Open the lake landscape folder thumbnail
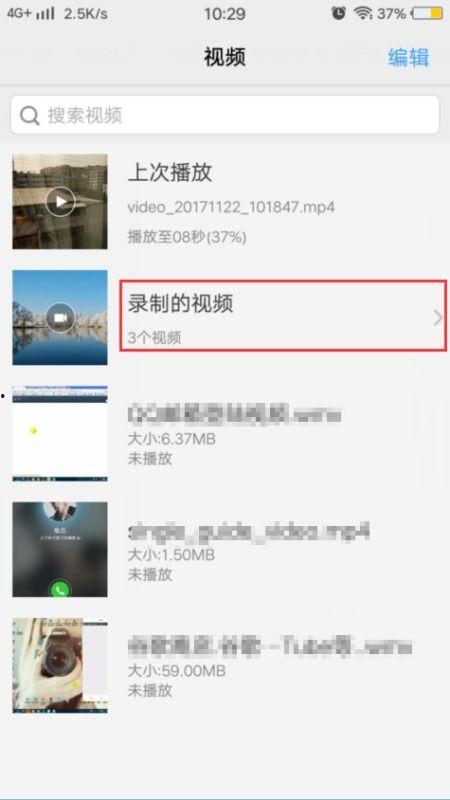The width and height of the screenshot is (450, 800). (60, 318)
